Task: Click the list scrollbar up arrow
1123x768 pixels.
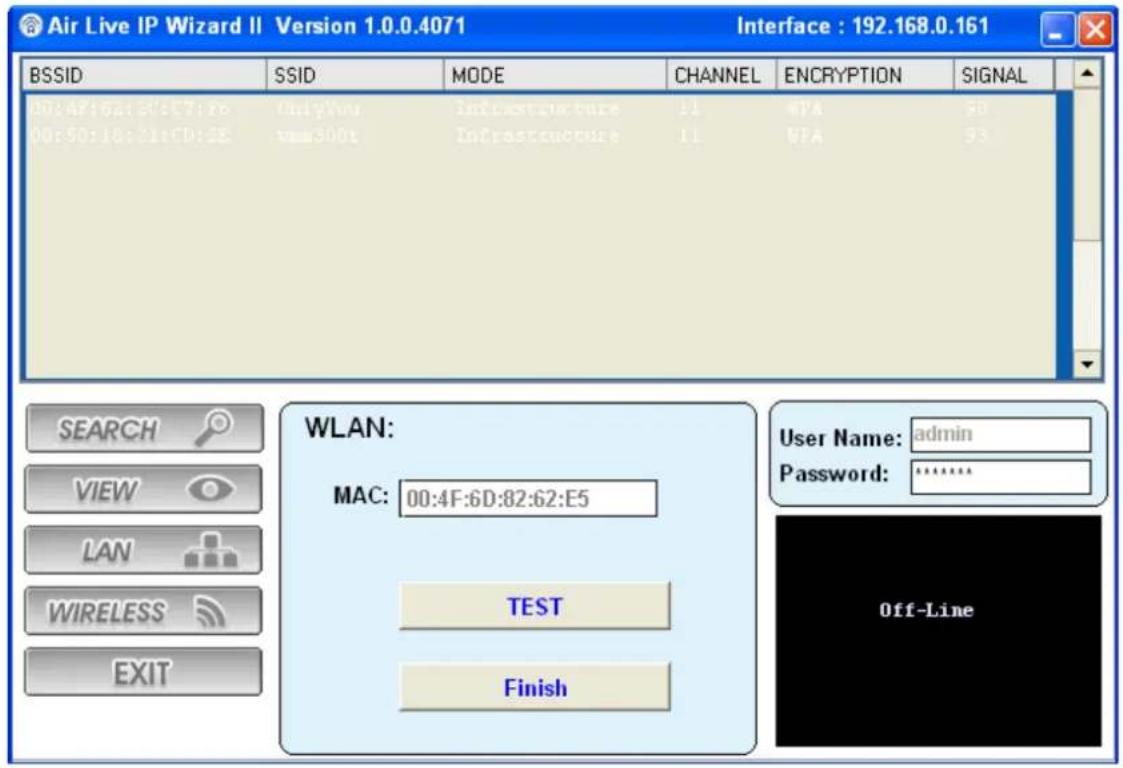Action: click(1087, 74)
